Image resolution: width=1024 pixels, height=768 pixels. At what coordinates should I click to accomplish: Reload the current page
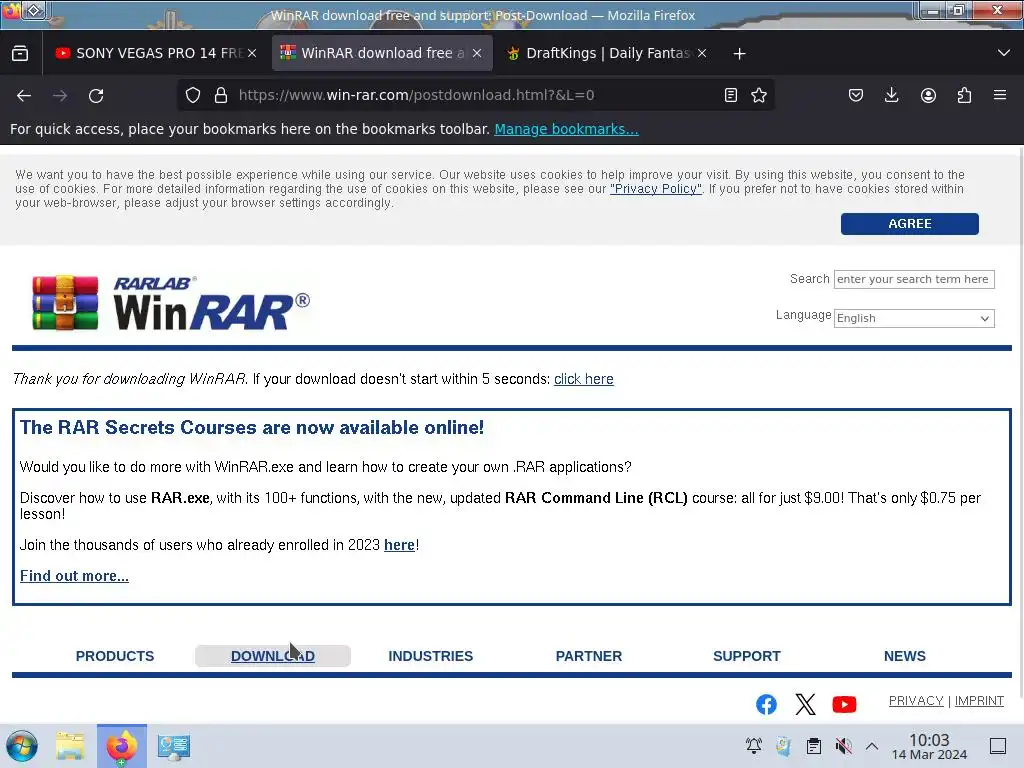click(x=96, y=95)
